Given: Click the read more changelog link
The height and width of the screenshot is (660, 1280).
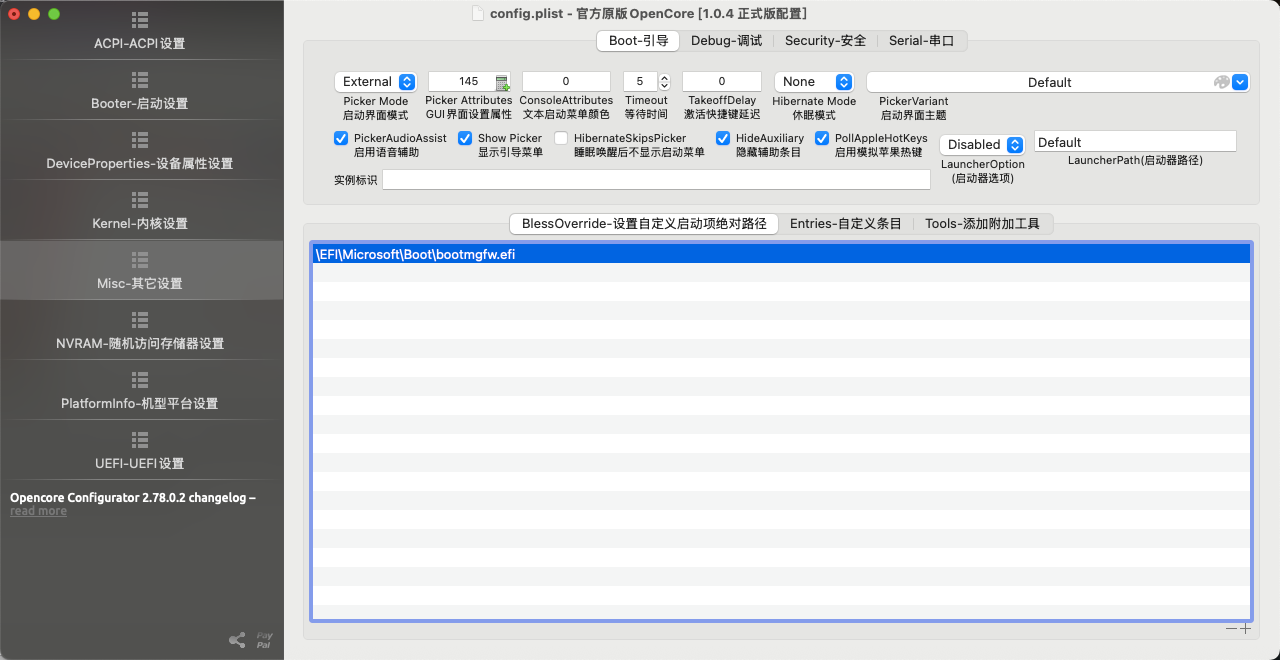Looking at the screenshot, I should pyautogui.click(x=38, y=511).
